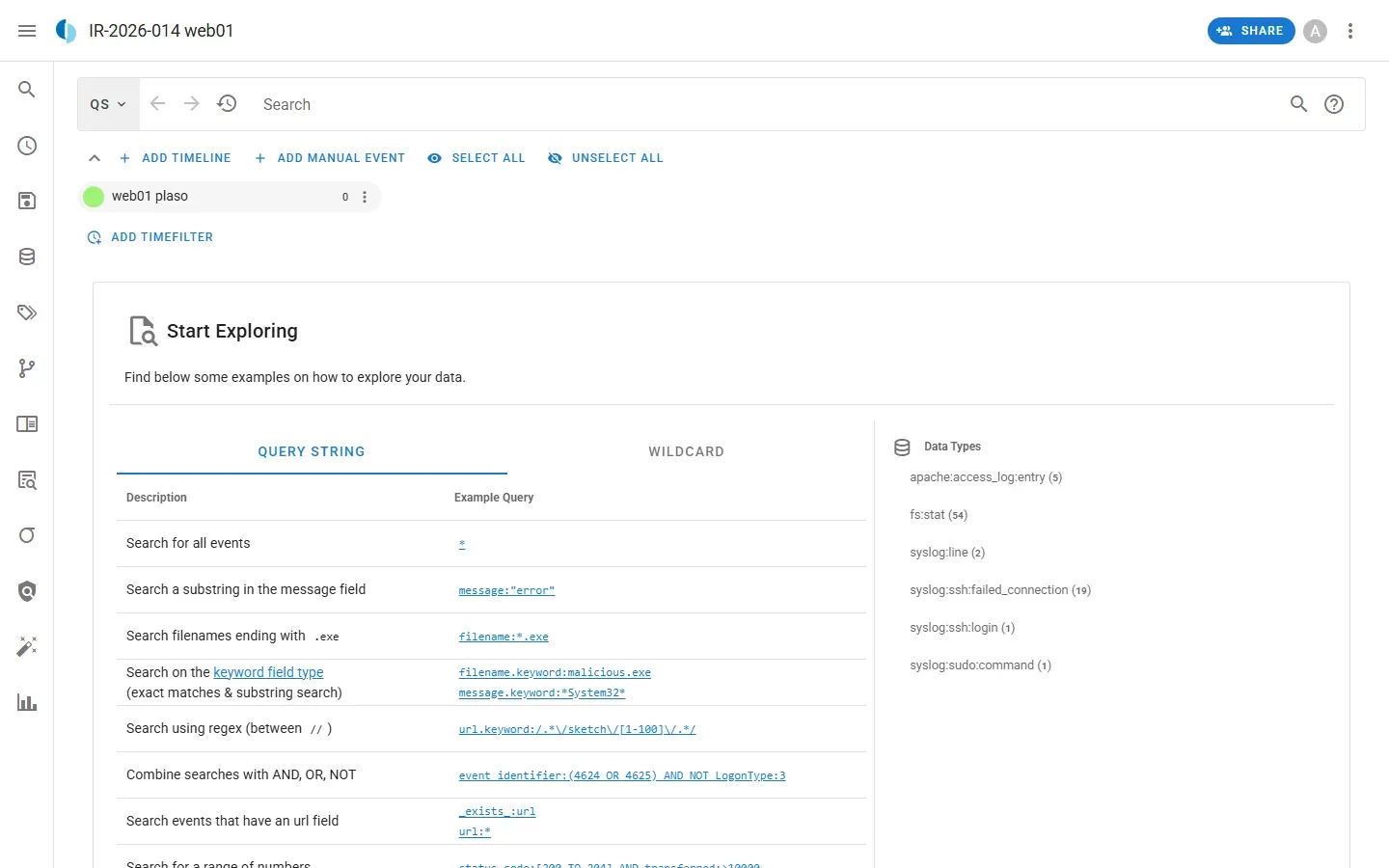Viewport: 1389px width, 868px height.
Task: Click Add Manual Event button
Action: click(330, 158)
